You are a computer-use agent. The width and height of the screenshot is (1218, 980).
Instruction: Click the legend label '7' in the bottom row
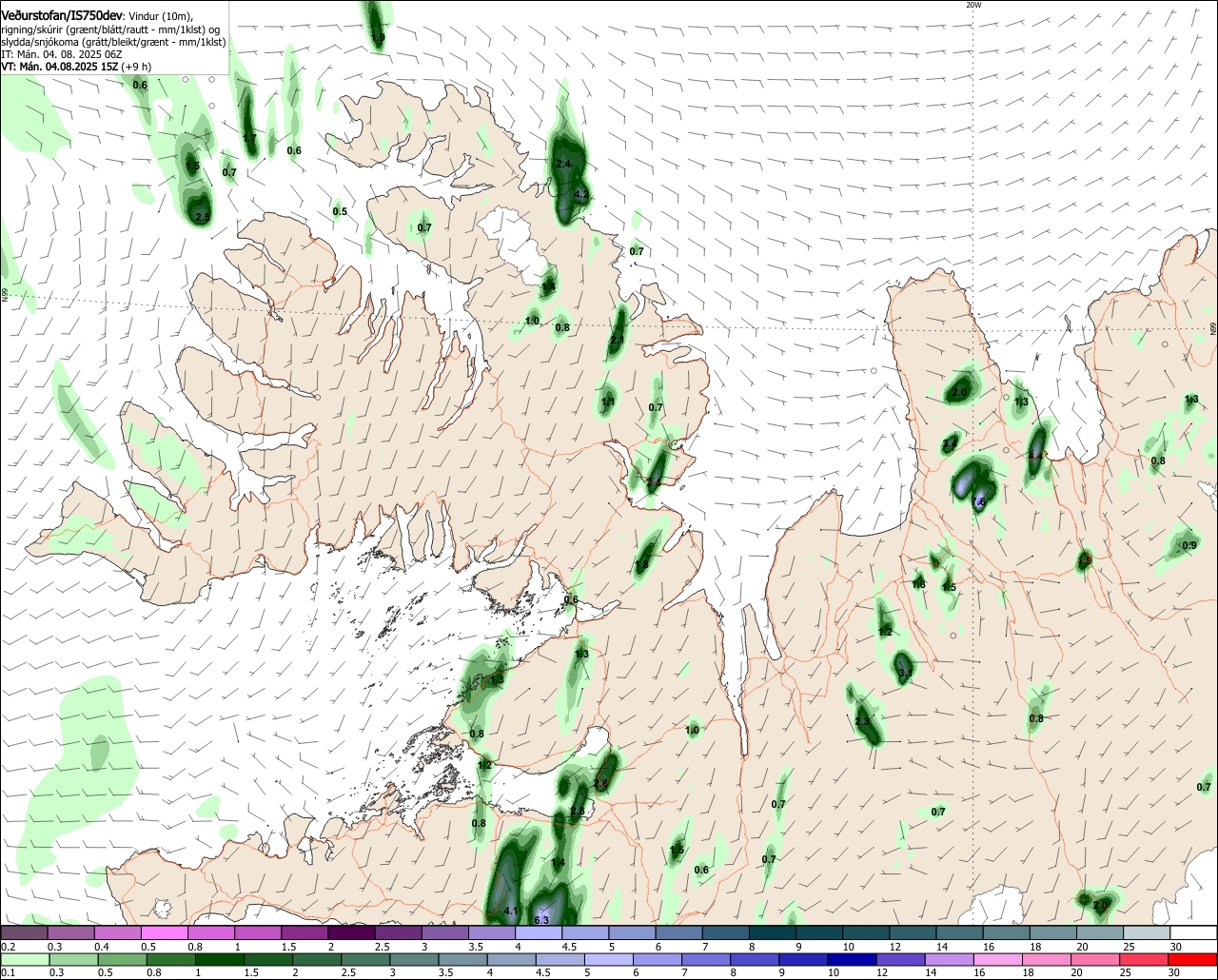tap(684, 973)
